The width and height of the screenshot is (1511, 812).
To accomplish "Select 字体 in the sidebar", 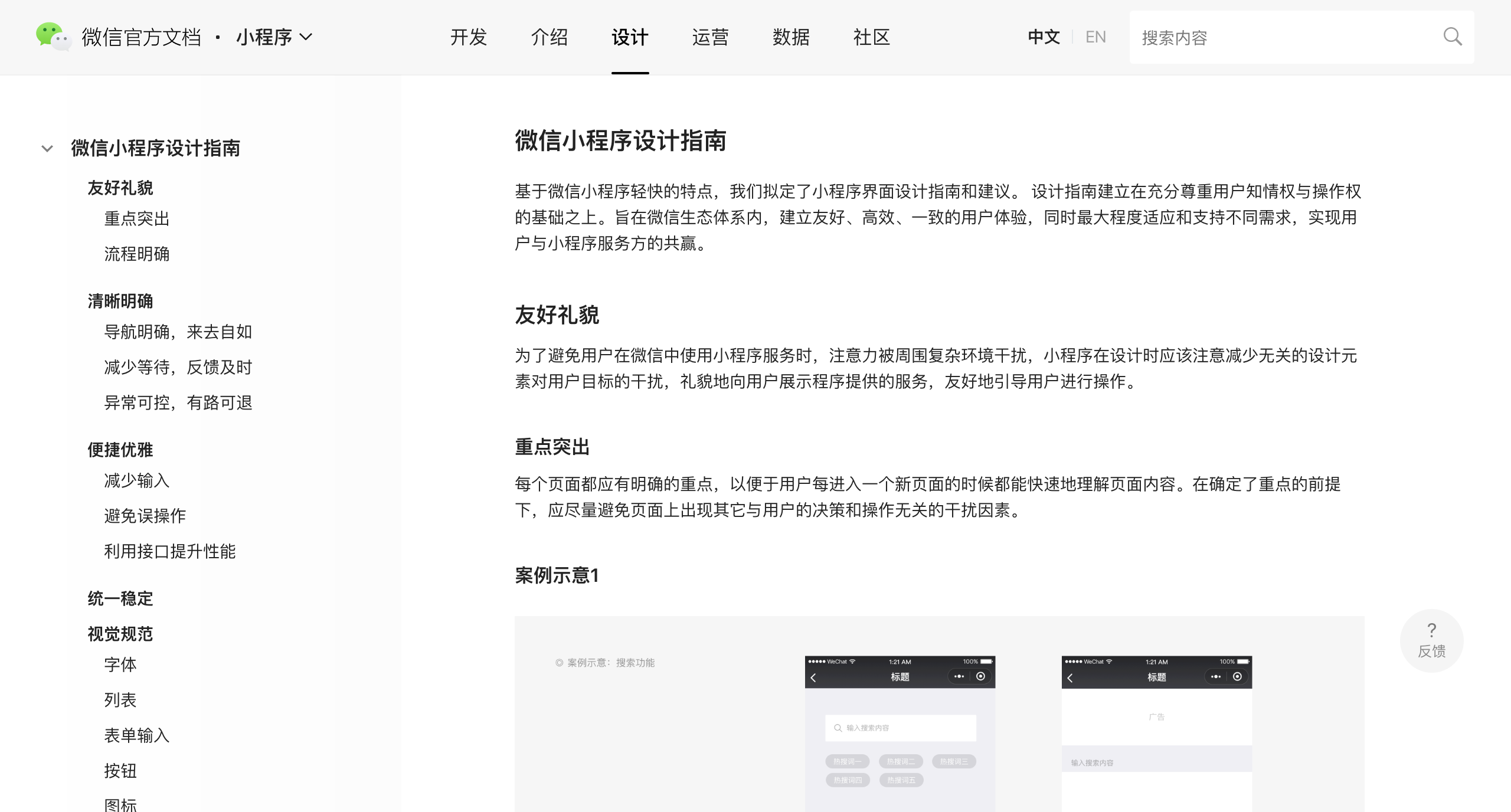I will click(x=120, y=665).
